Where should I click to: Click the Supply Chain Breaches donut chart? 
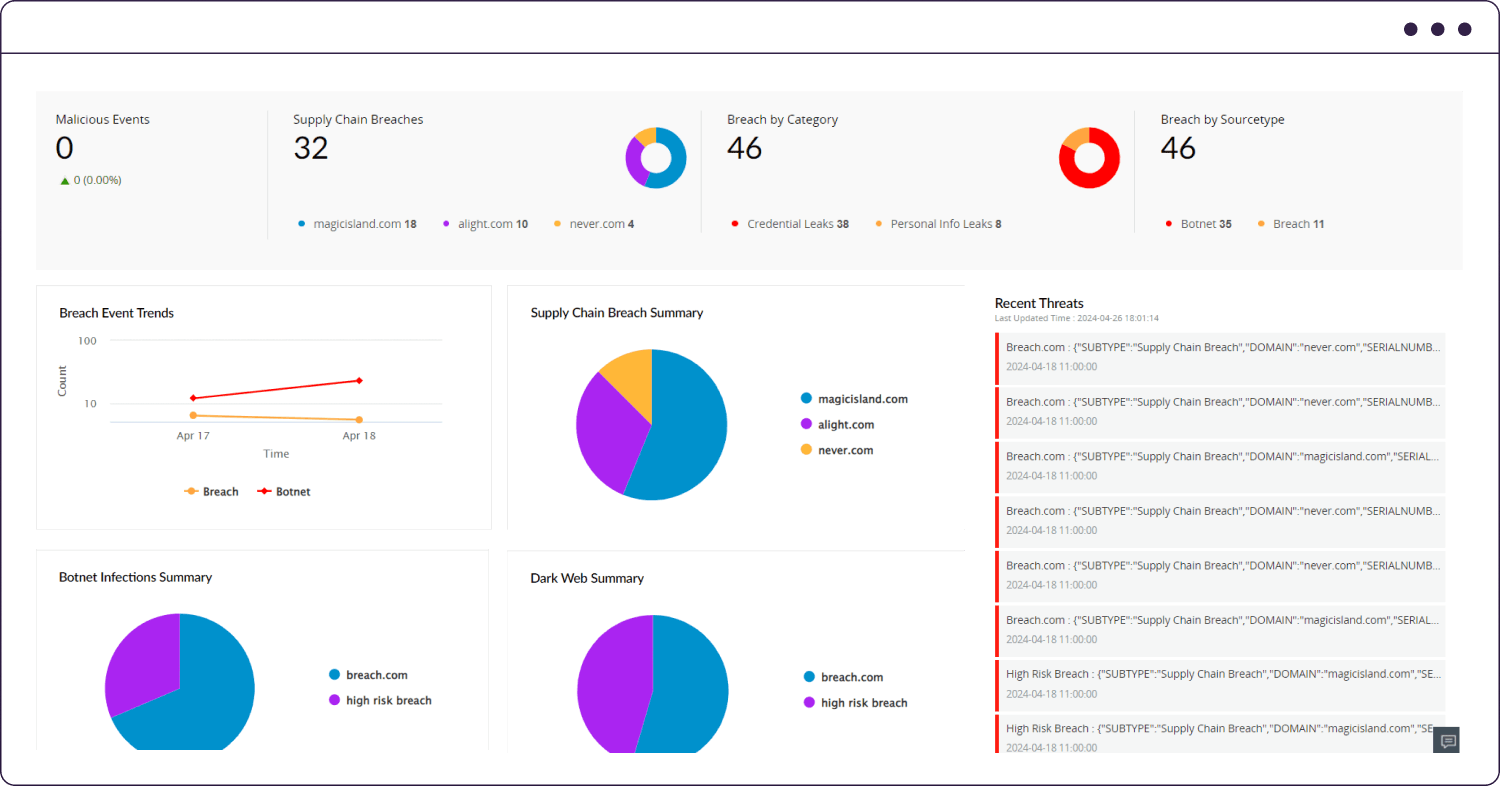pyautogui.click(x=656, y=158)
